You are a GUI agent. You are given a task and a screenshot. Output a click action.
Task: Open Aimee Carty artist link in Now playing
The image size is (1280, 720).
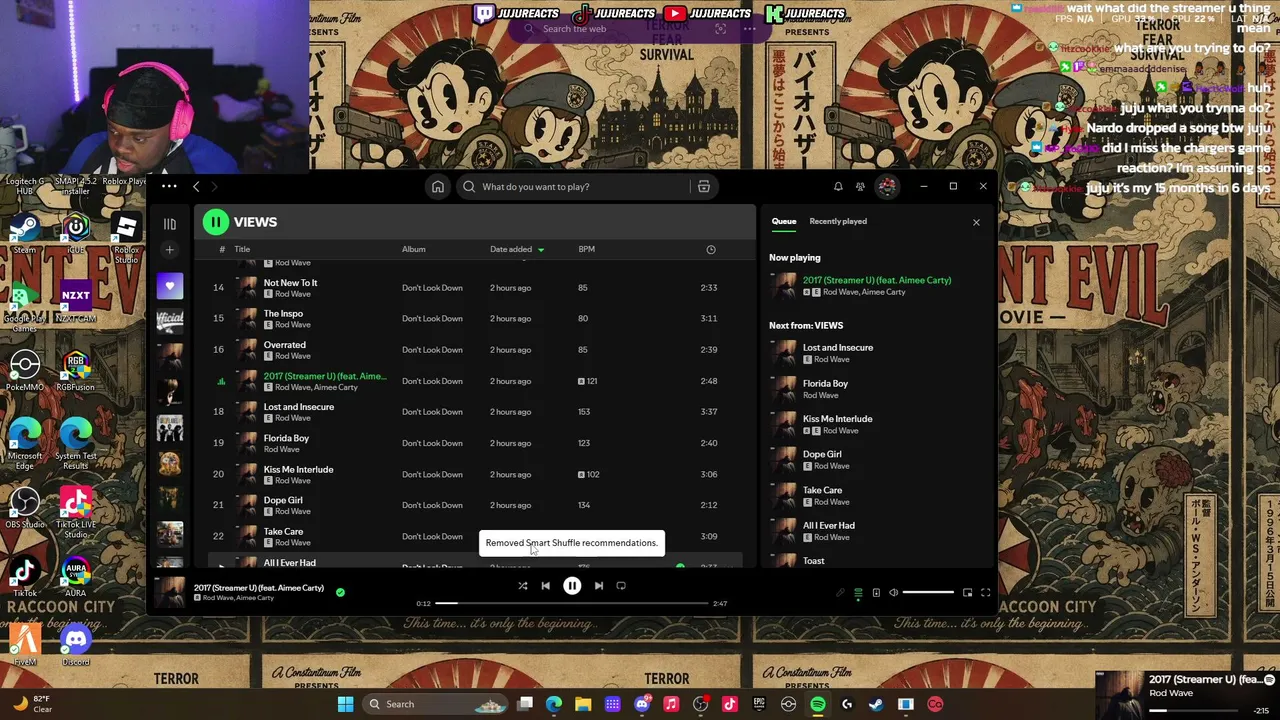[883, 292]
